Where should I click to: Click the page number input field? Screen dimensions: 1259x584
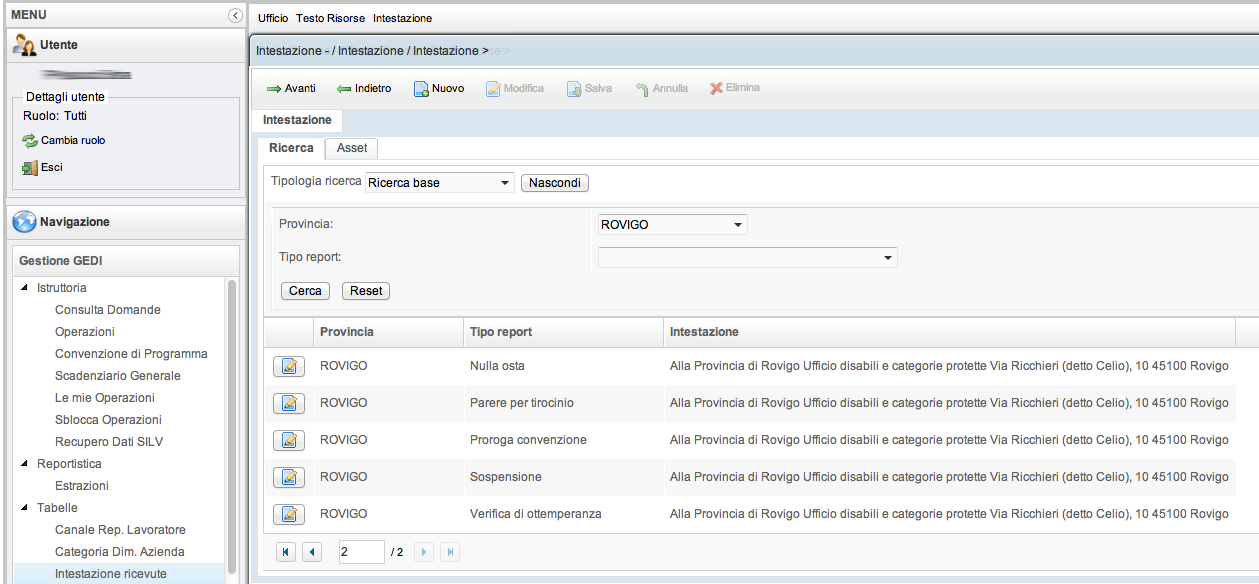(x=361, y=552)
